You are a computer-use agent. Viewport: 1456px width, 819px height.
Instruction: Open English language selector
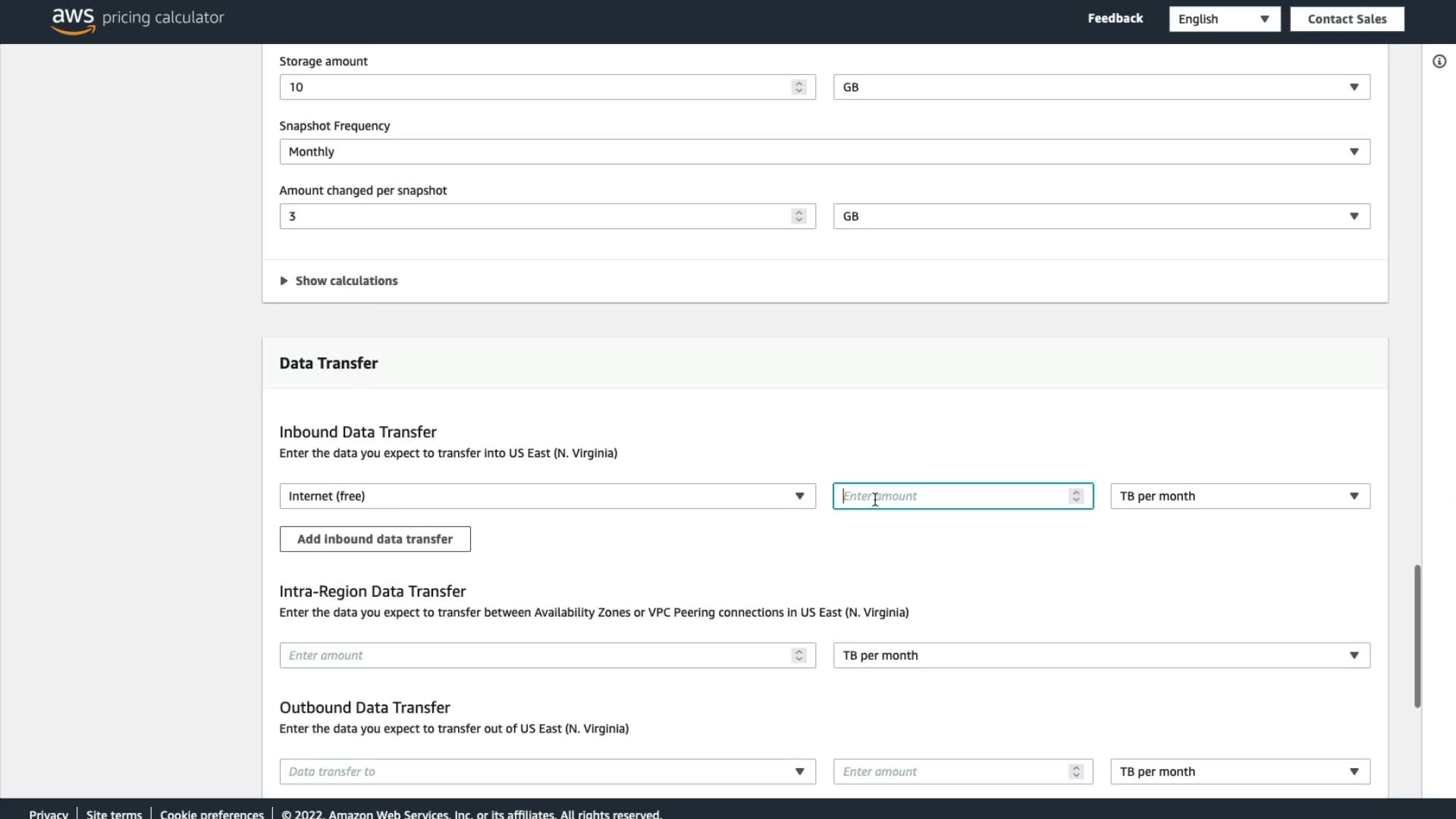point(1223,19)
